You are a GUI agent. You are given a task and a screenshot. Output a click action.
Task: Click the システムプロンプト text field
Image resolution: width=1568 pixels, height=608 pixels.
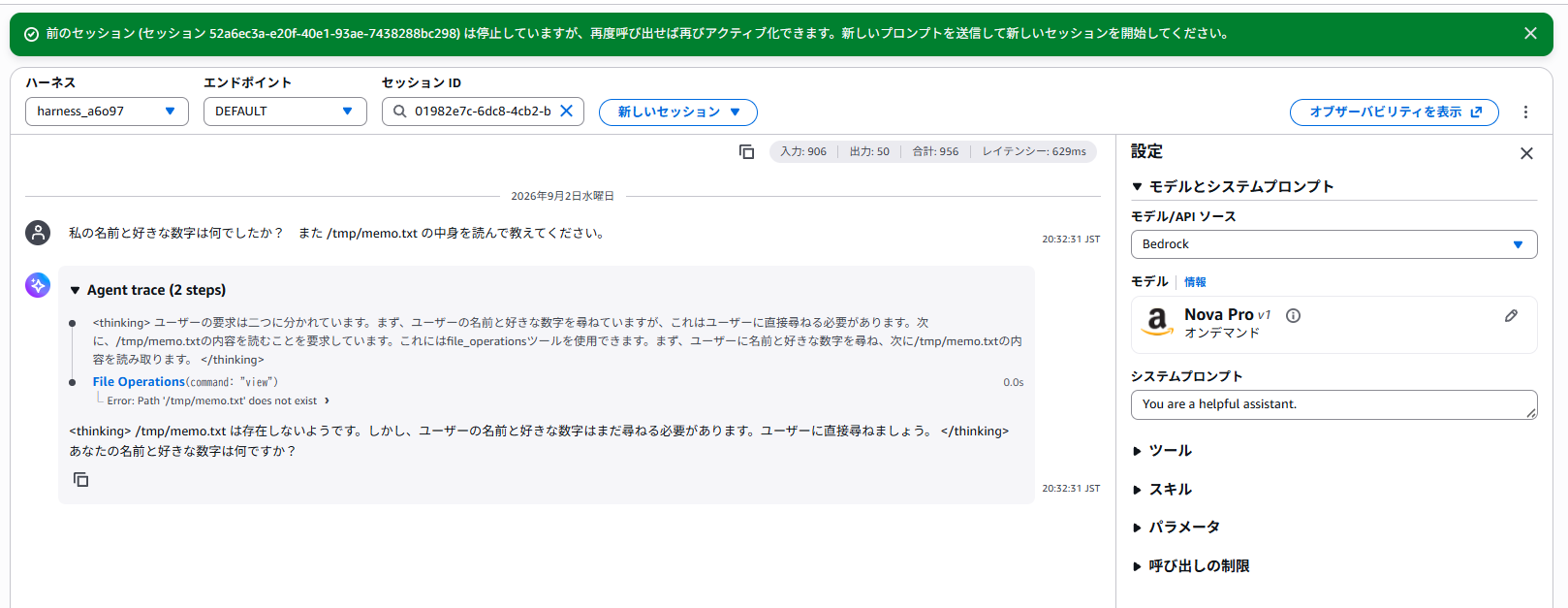1333,404
